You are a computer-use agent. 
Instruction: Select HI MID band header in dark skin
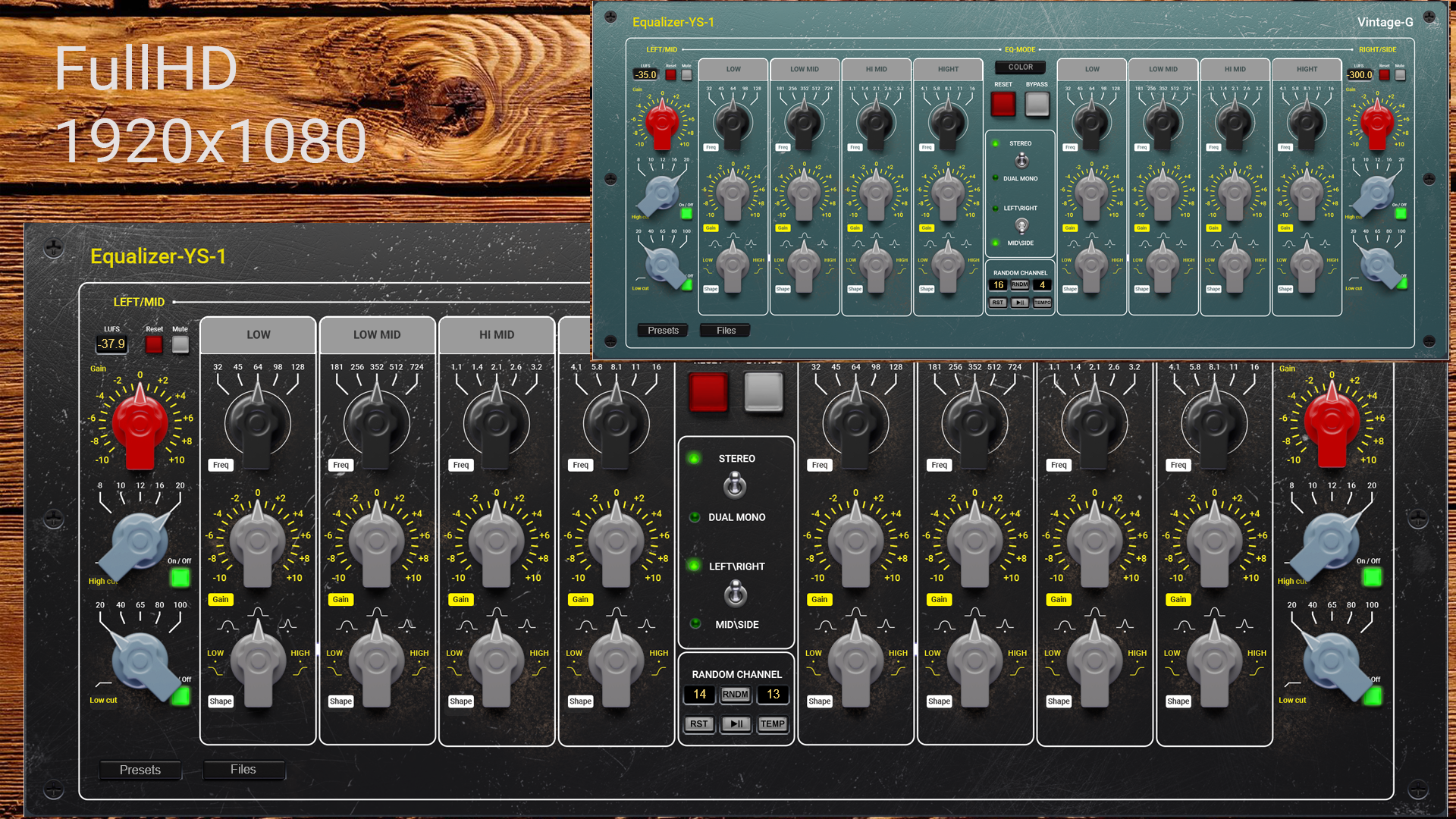pyautogui.click(x=497, y=334)
